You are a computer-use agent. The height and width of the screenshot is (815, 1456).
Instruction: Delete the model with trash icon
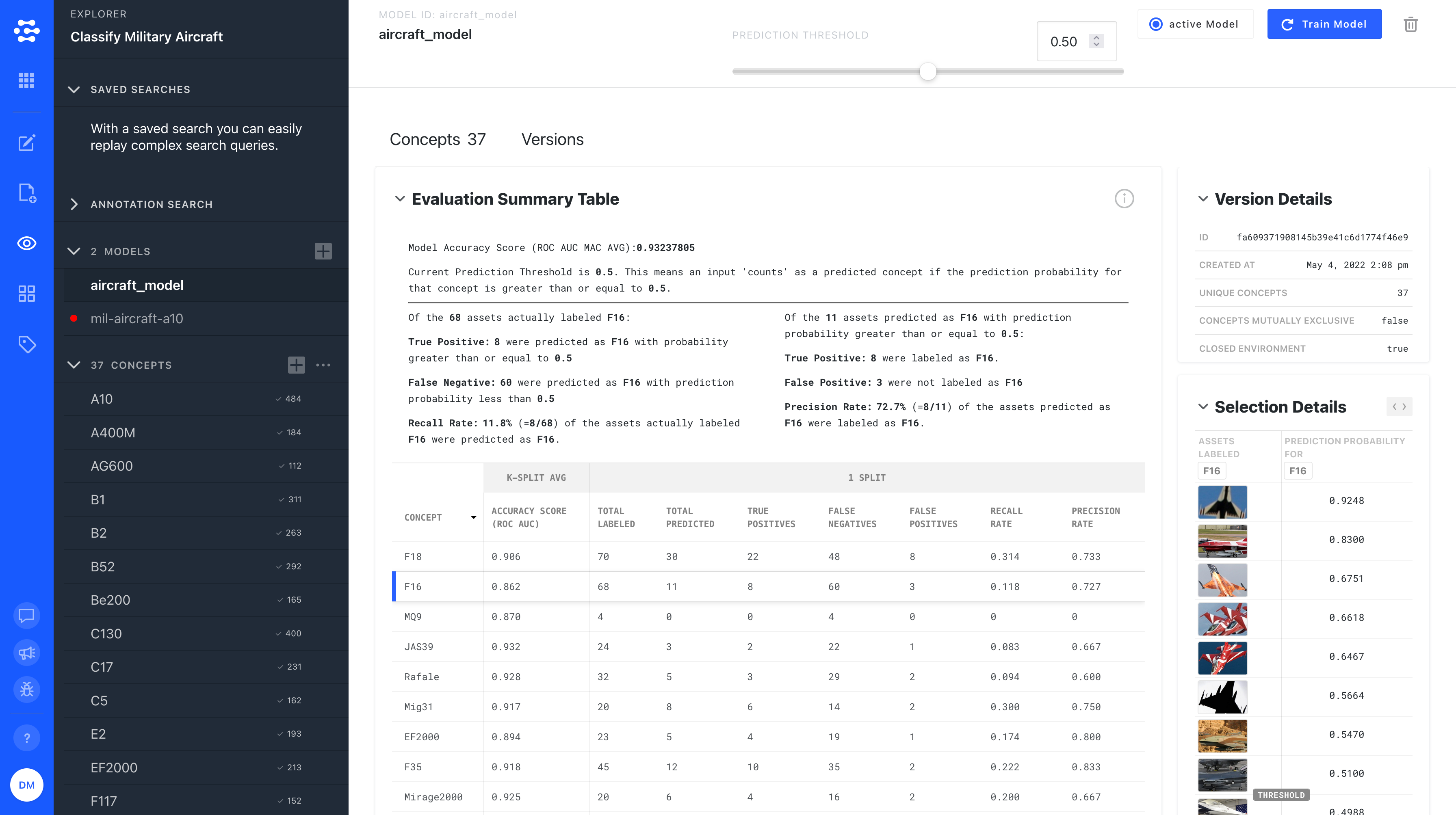click(x=1411, y=24)
